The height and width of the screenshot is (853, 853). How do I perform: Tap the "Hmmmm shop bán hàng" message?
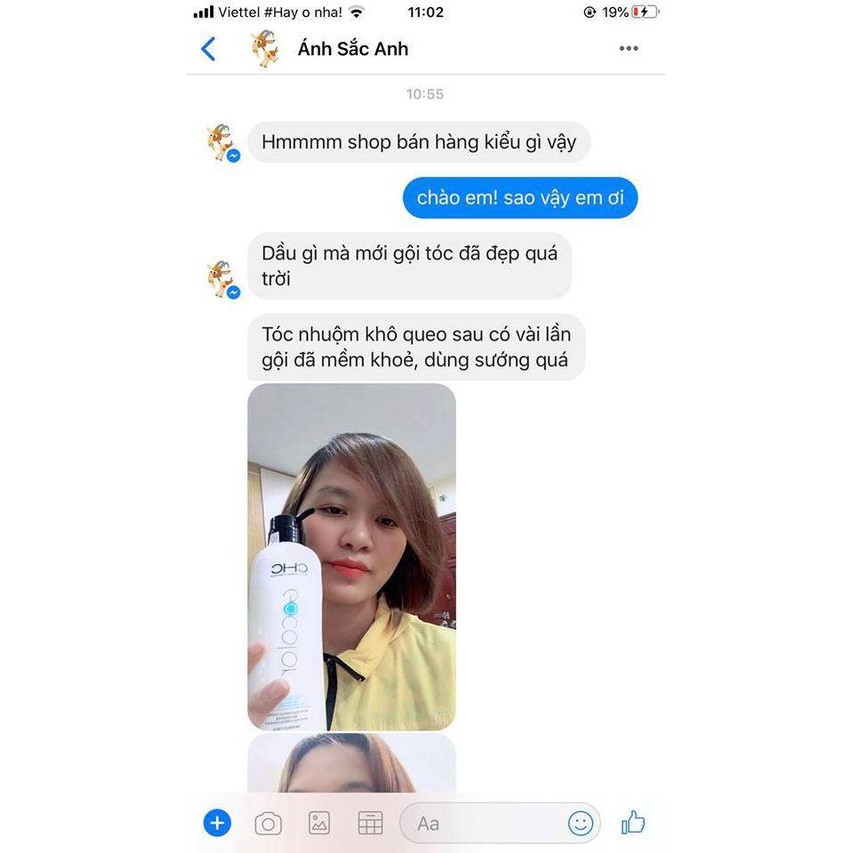click(419, 142)
